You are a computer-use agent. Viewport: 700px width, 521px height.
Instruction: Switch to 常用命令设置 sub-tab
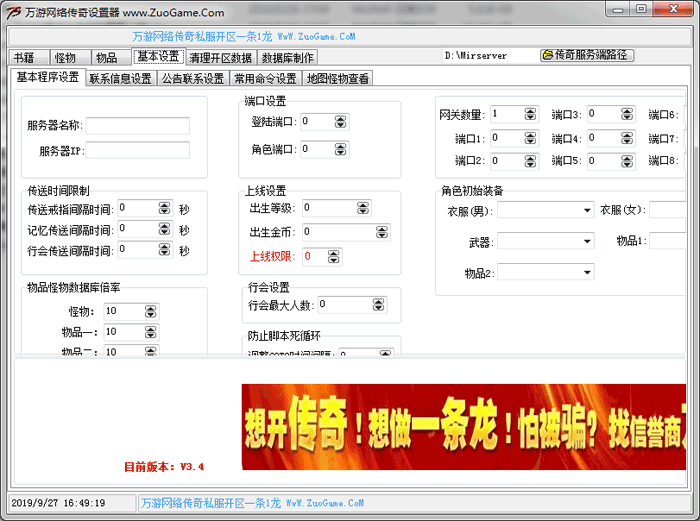coord(265,79)
